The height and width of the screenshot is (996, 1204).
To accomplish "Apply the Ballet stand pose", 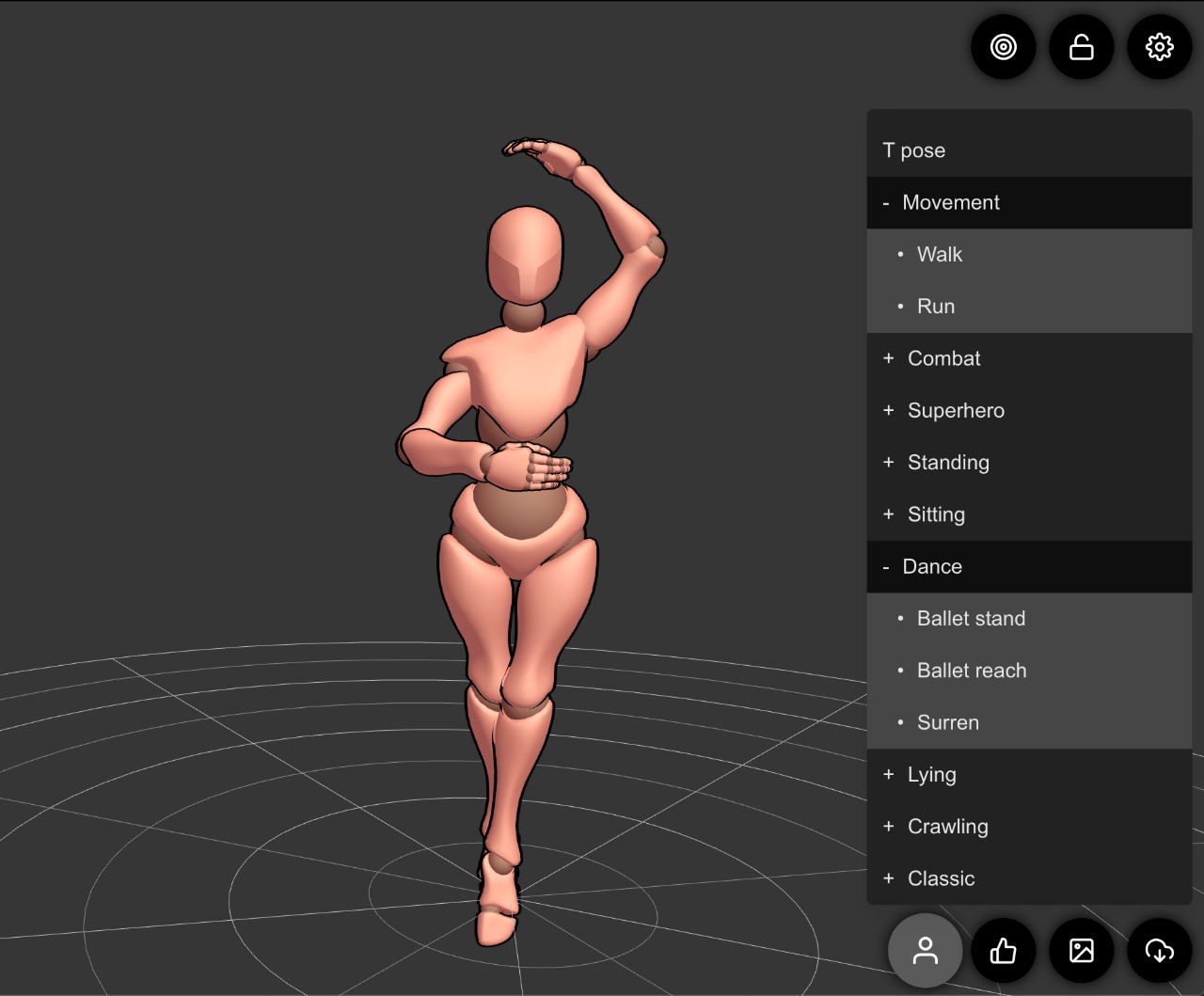I will coord(1029,619).
